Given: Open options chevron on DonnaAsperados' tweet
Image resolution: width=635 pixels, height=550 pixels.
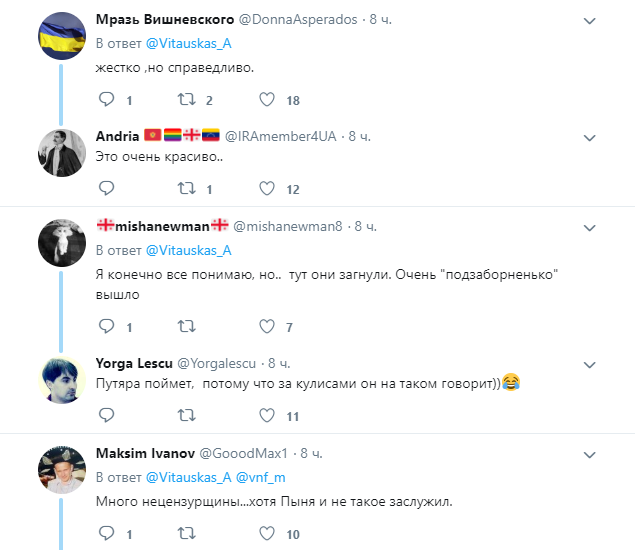Looking at the screenshot, I should coord(590,20).
